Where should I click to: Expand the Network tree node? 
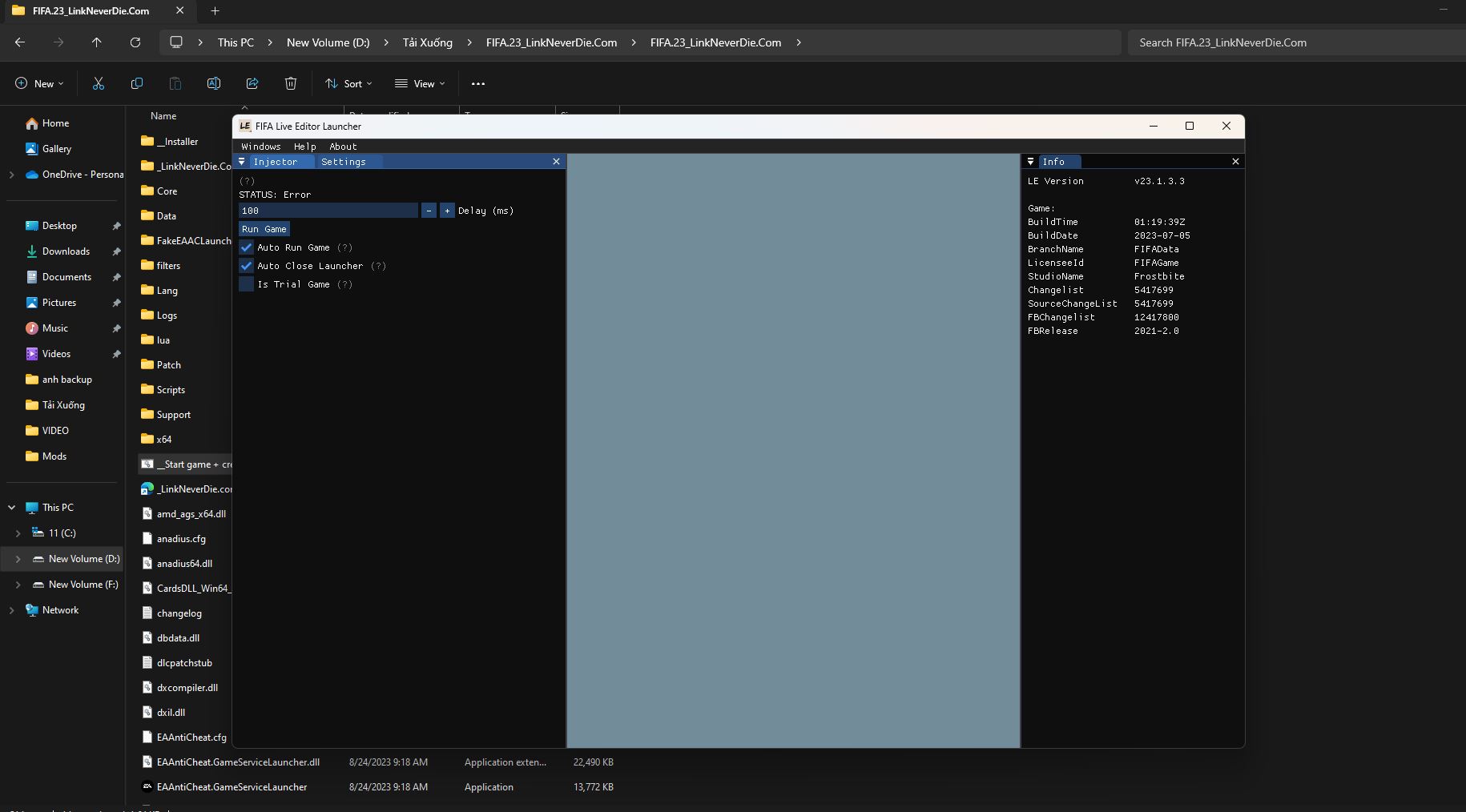point(11,610)
